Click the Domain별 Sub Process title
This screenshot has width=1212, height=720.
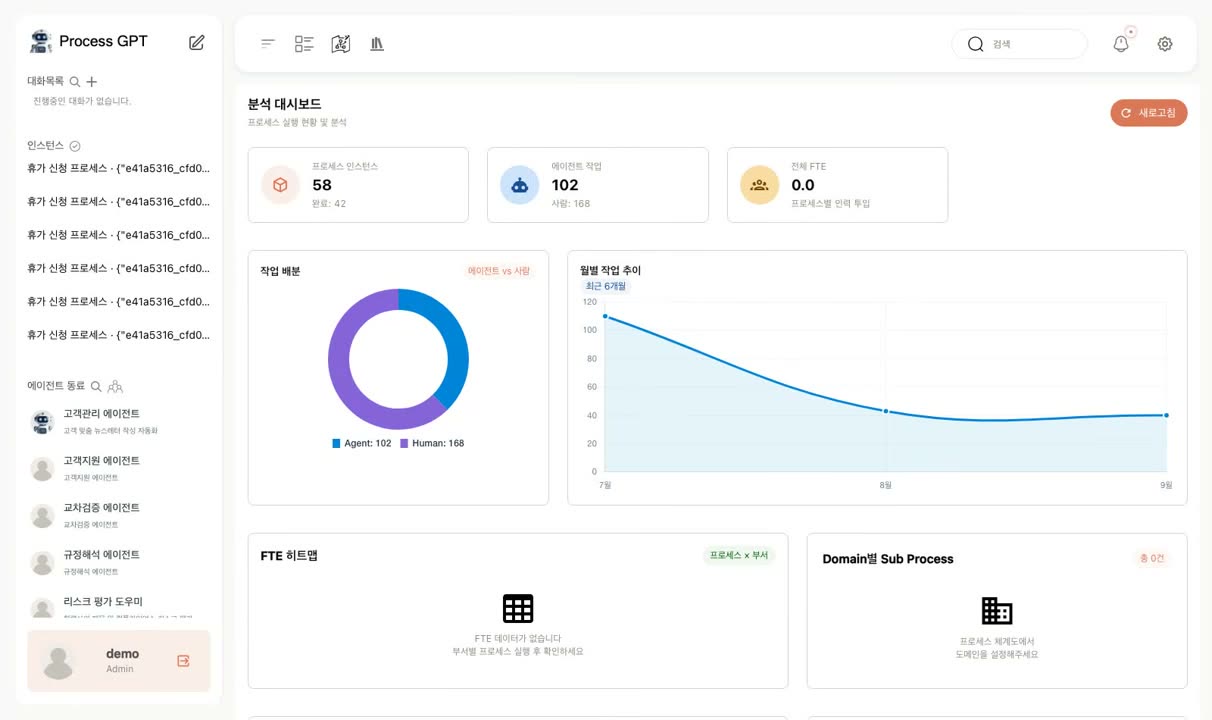888,559
